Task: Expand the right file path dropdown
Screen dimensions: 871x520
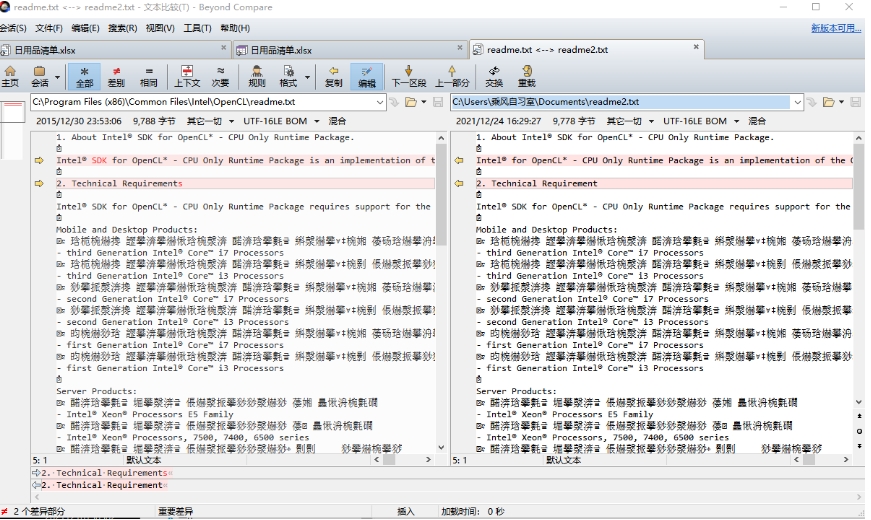Action: (x=798, y=102)
